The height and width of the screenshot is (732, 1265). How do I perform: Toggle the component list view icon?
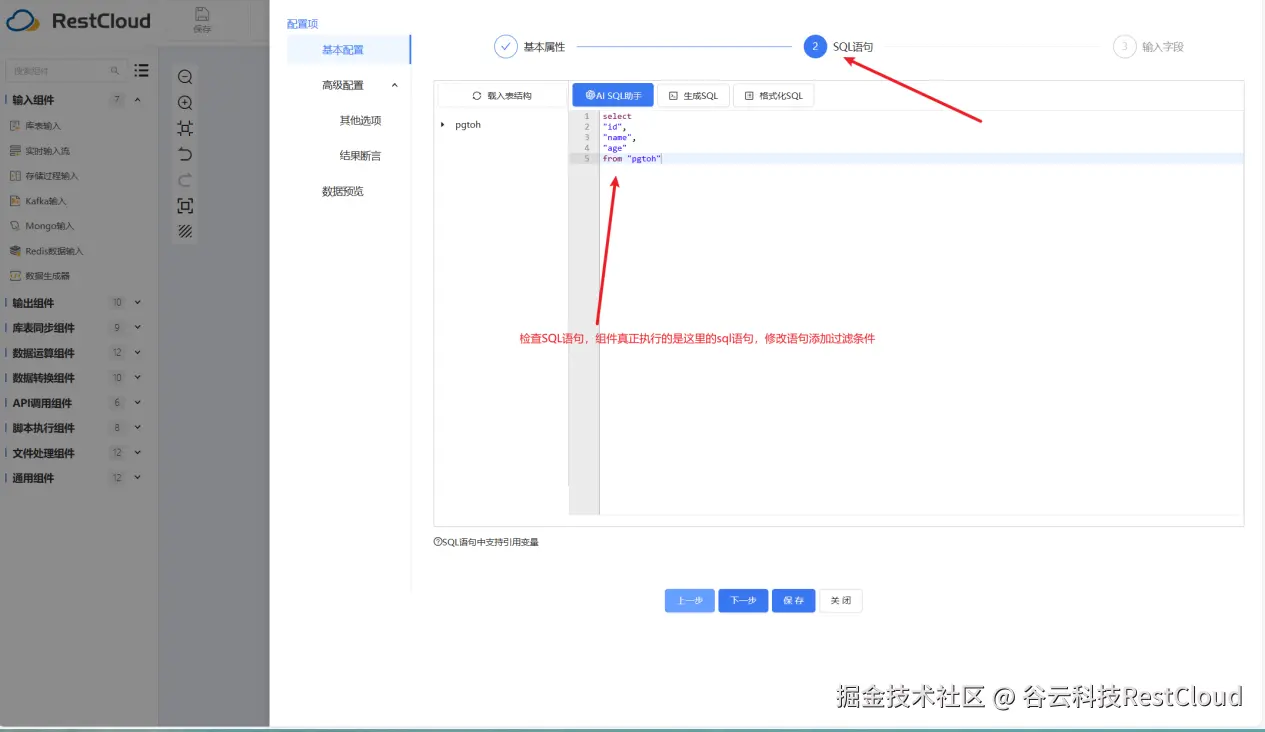tap(142, 71)
